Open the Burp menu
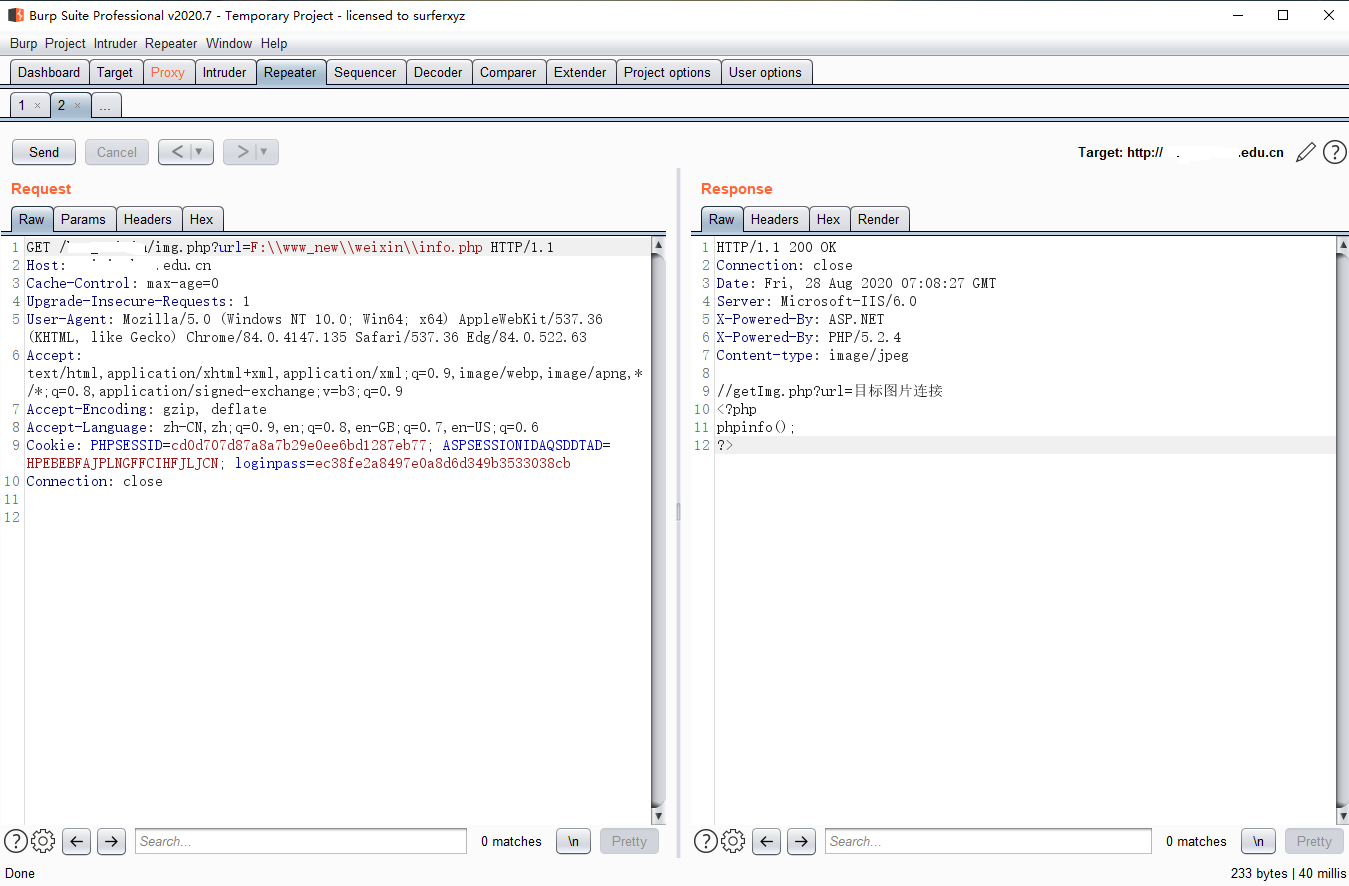The width and height of the screenshot is (1349, 886). click(23, 43)
